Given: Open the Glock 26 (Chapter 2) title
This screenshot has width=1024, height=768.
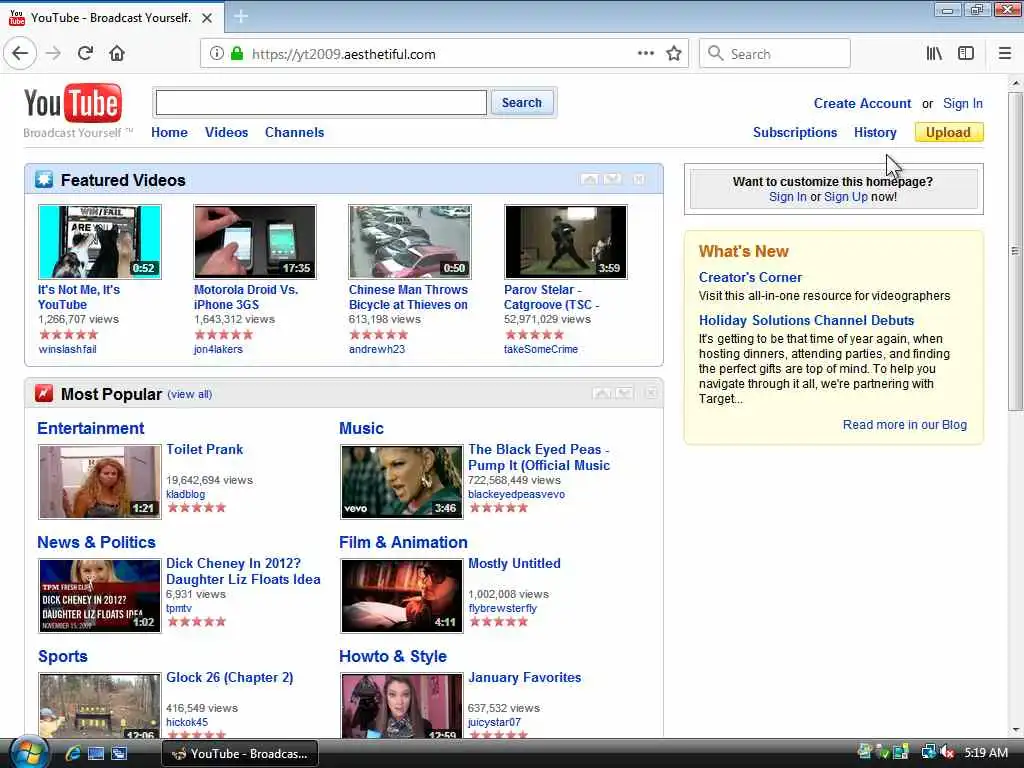Looking at the screenshot, I should (x=229, y=677).
